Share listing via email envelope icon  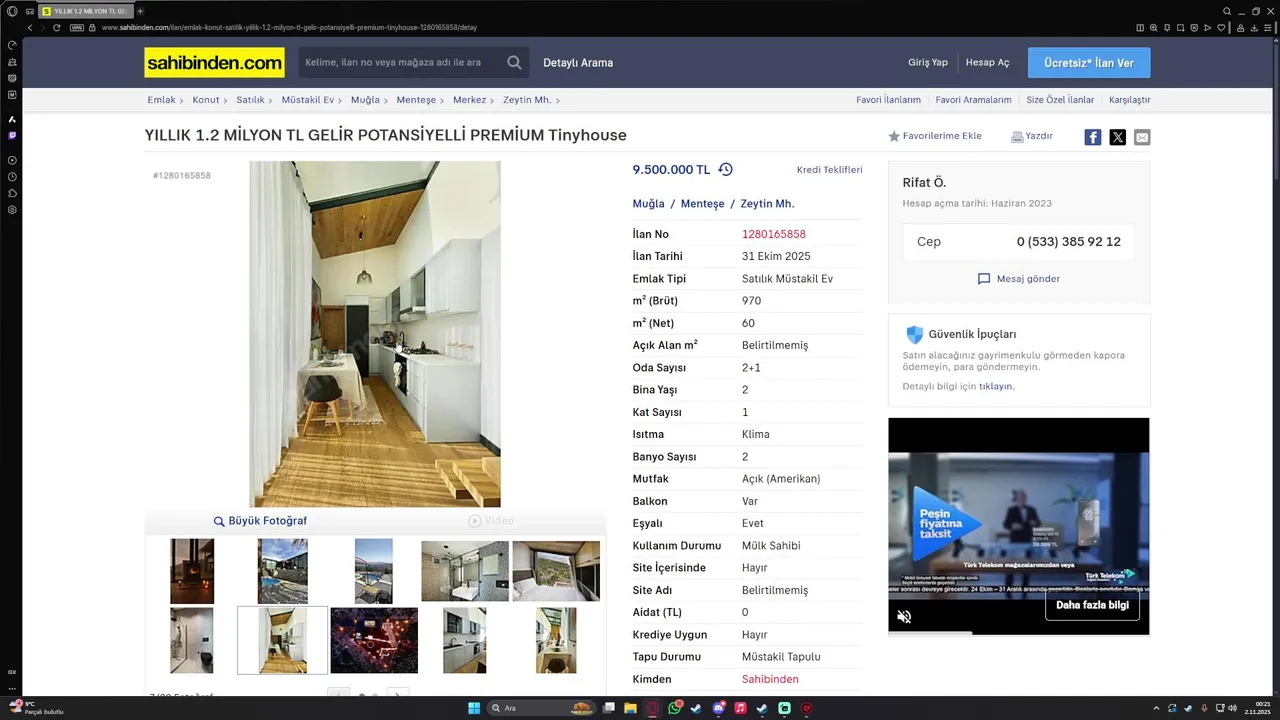1142,137
